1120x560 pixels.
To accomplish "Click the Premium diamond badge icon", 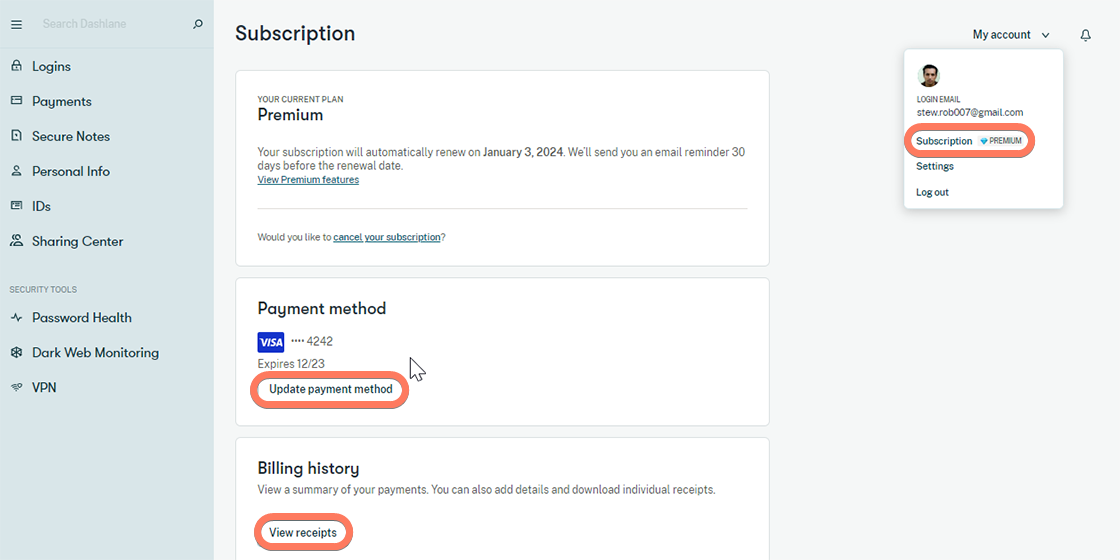I will click(984, 141).
